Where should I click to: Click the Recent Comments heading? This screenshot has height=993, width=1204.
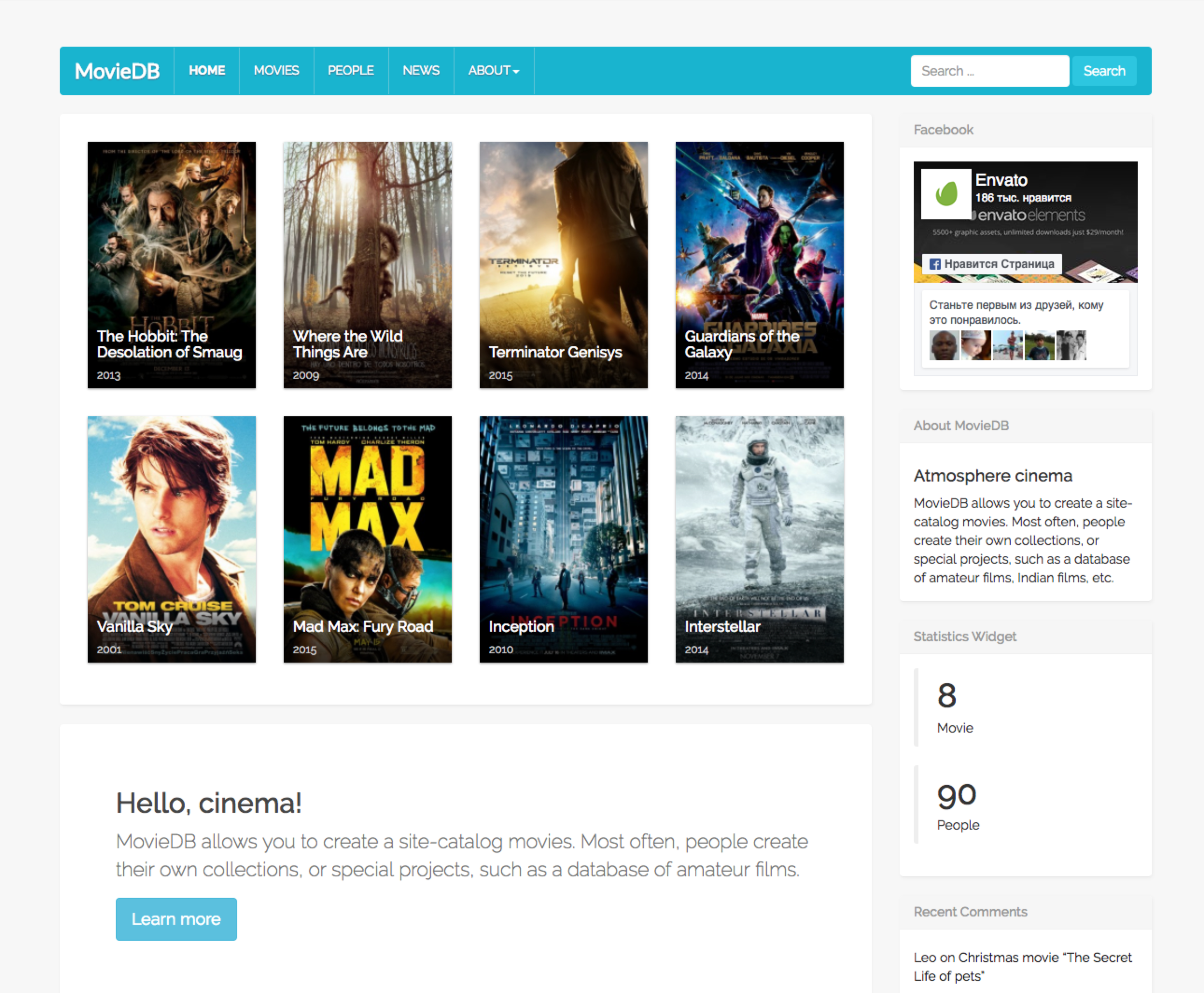(x=970, y=912)
